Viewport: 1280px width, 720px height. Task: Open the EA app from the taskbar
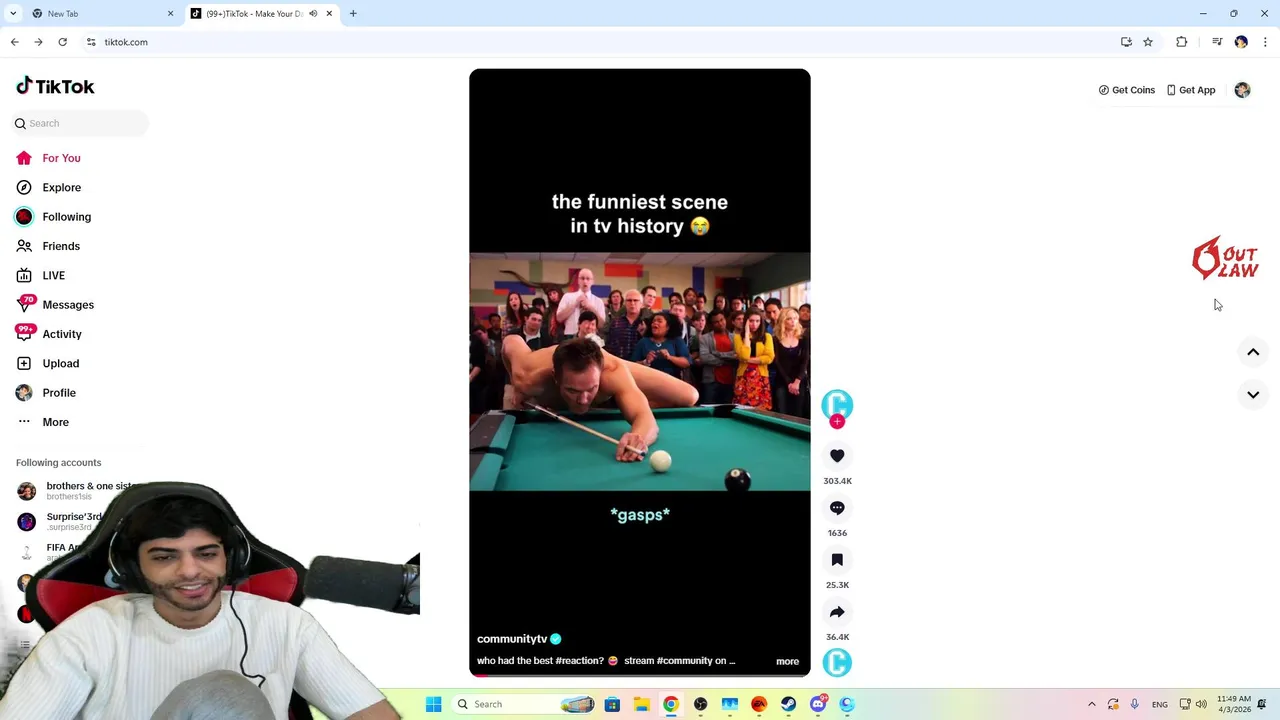tap(759, 704)
